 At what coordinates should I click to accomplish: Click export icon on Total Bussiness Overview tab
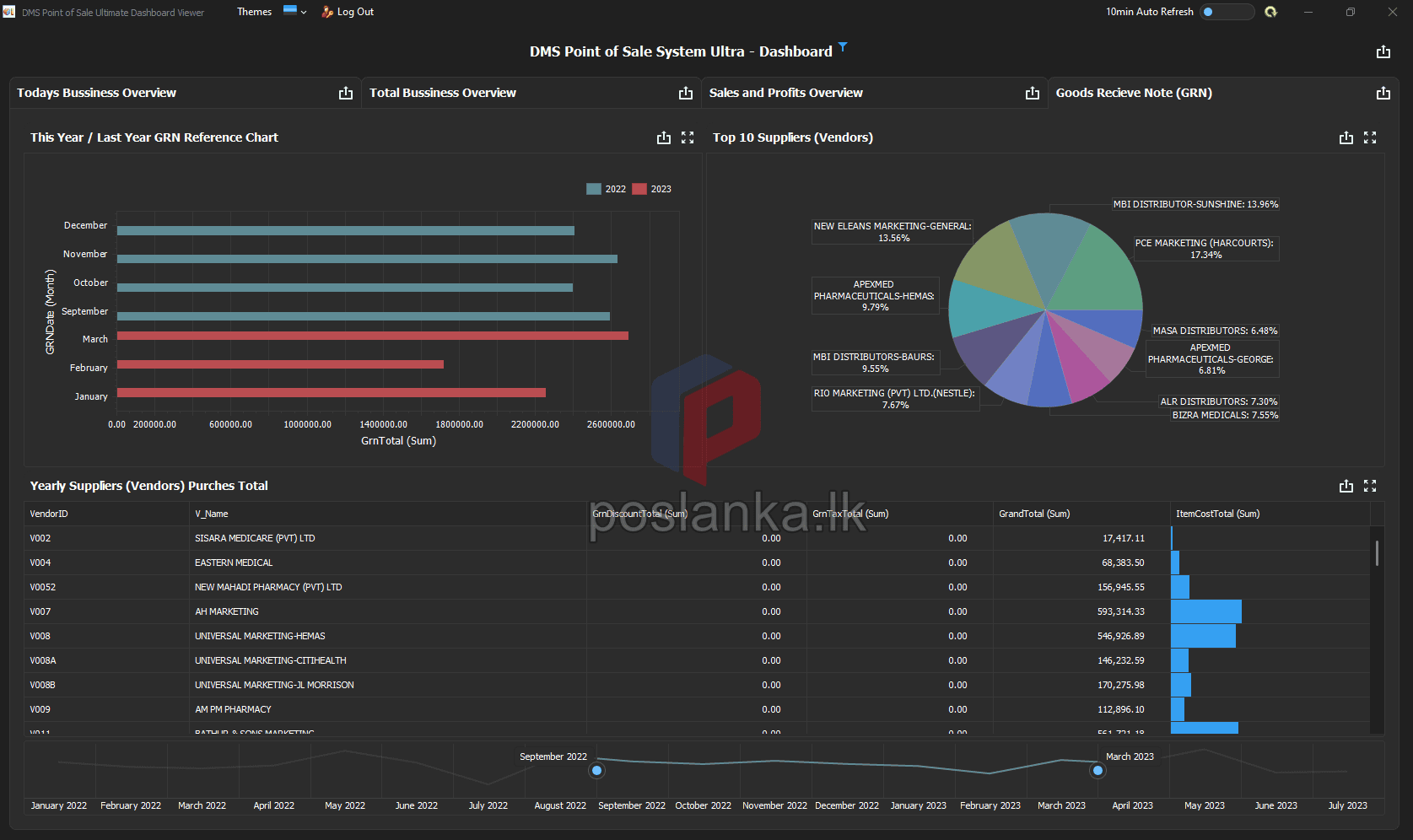[x=686, y=94]
